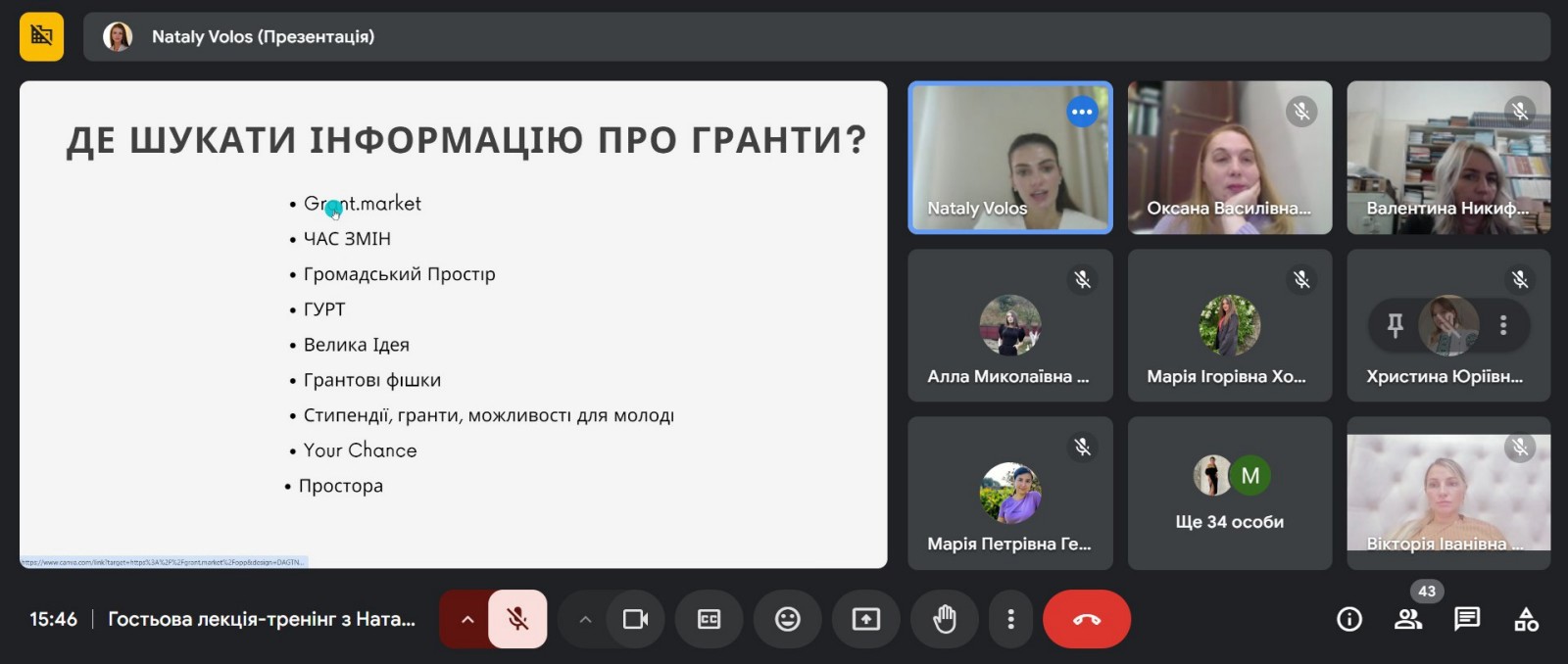The image size is (1568, 664).
Task: Turn on closed captions
Action: pyautogui.click(x=709, y=619)
